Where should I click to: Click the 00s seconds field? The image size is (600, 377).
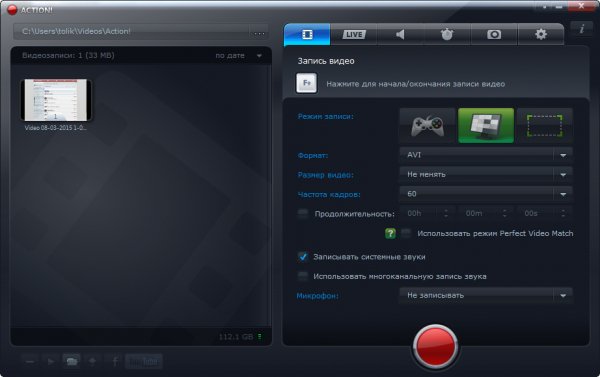pos(544,214)
